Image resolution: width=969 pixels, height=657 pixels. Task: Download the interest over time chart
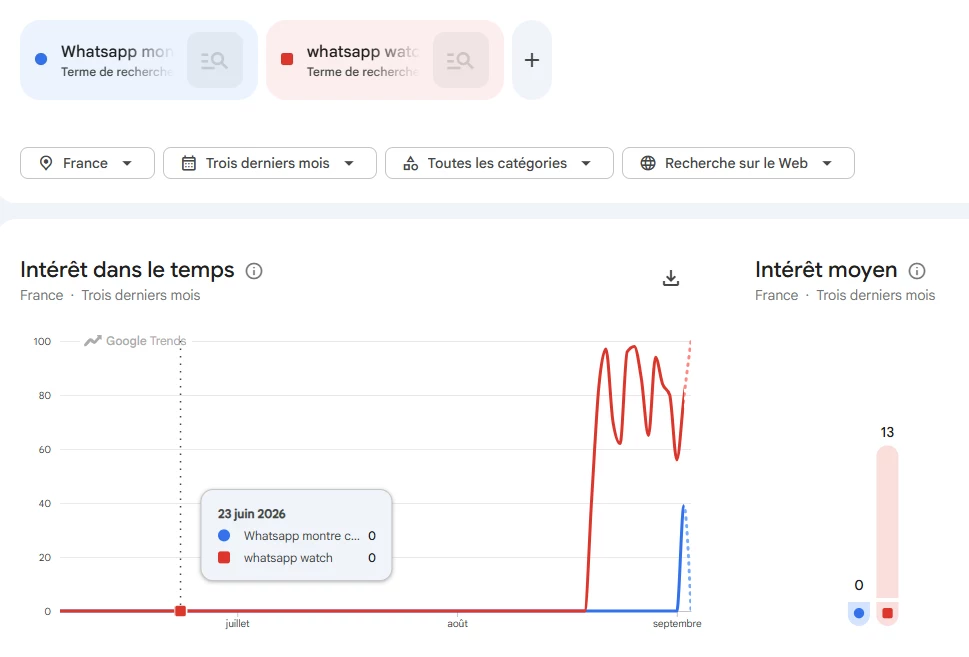point(671,278)
